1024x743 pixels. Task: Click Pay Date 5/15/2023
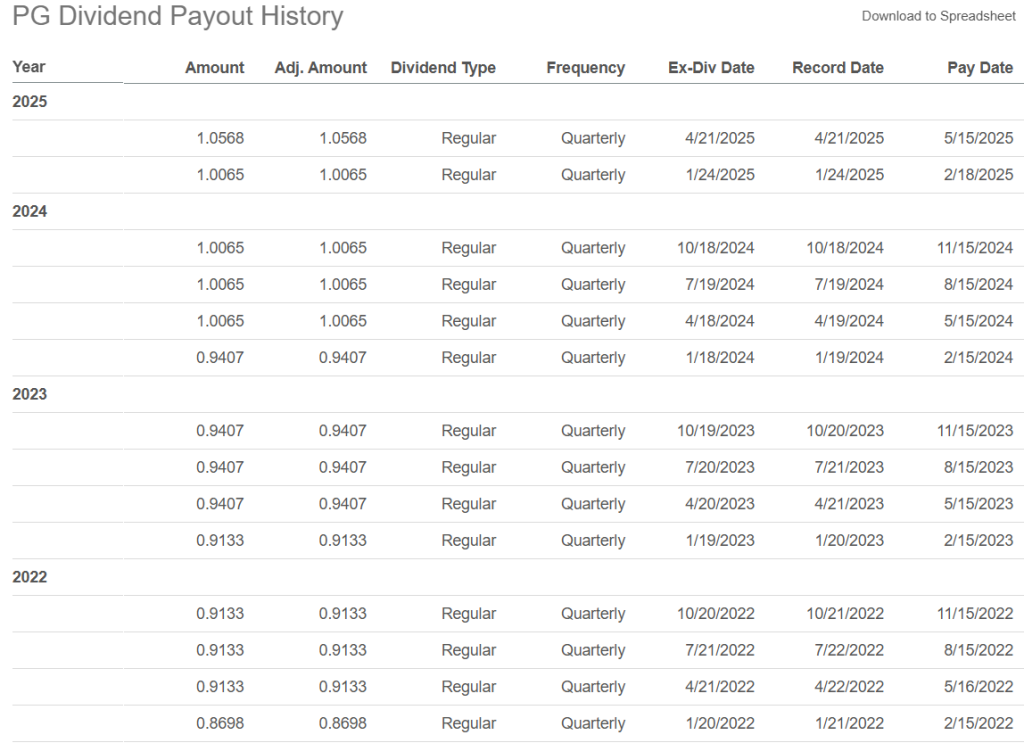point(978,504)
